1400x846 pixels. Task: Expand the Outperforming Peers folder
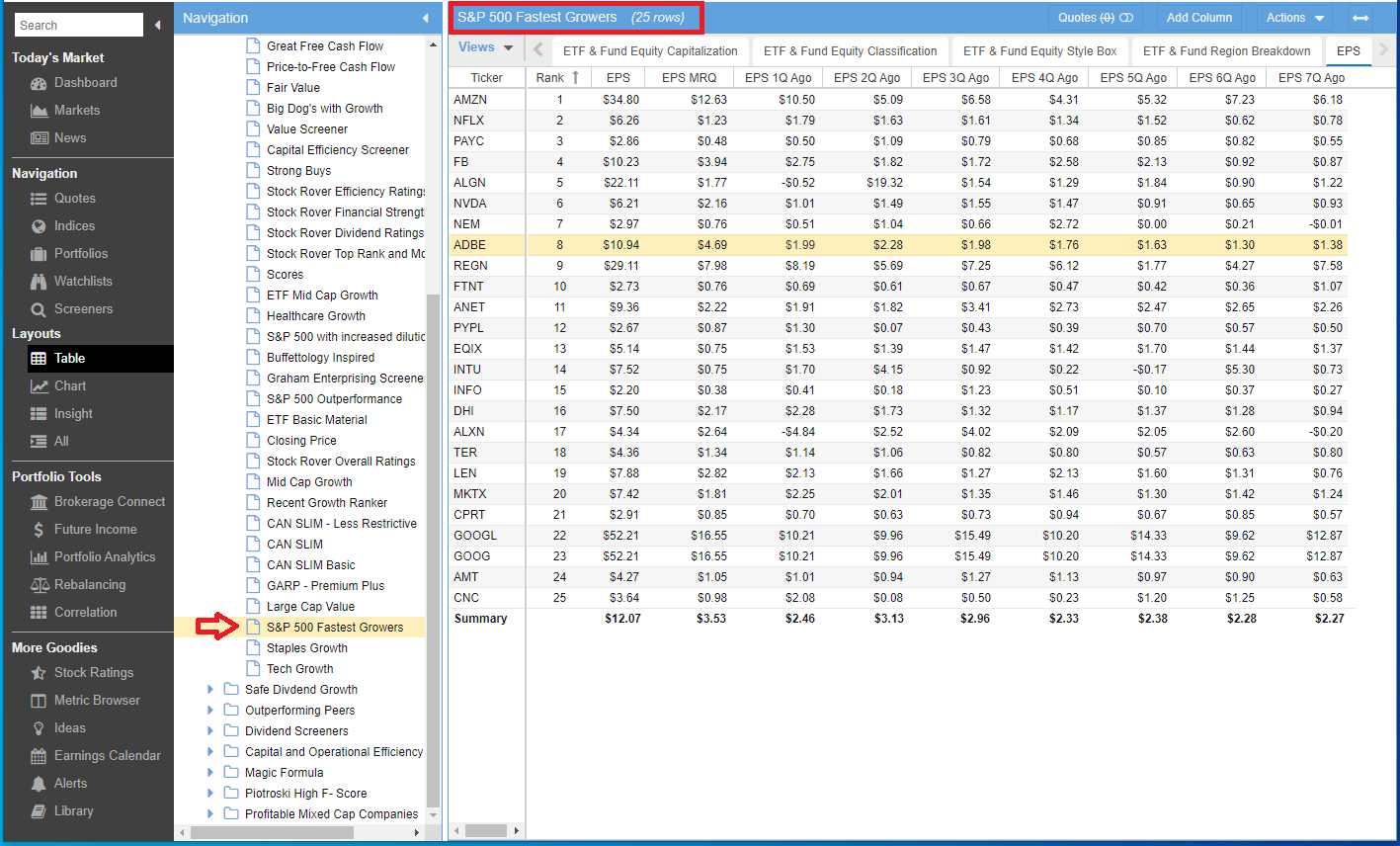tap(210, 711)
